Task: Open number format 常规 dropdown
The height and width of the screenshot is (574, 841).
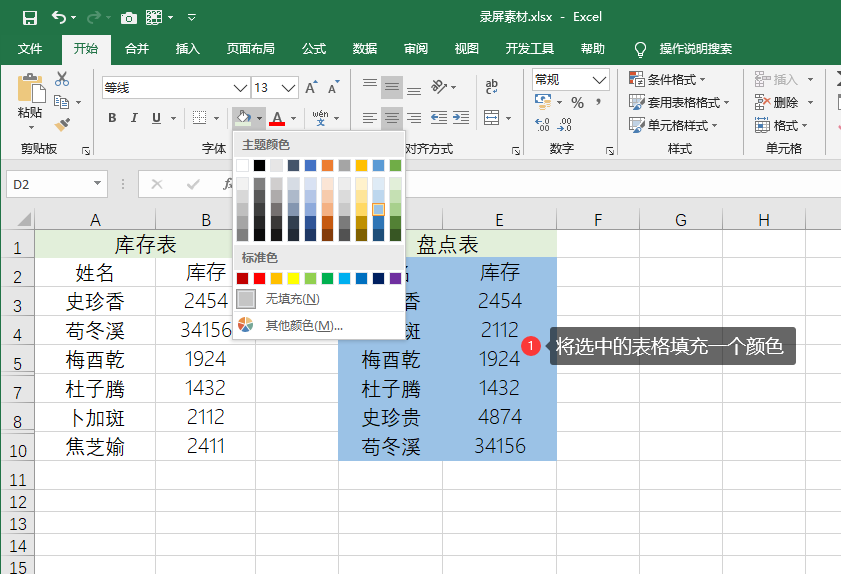Action: [x=599, y=80]
